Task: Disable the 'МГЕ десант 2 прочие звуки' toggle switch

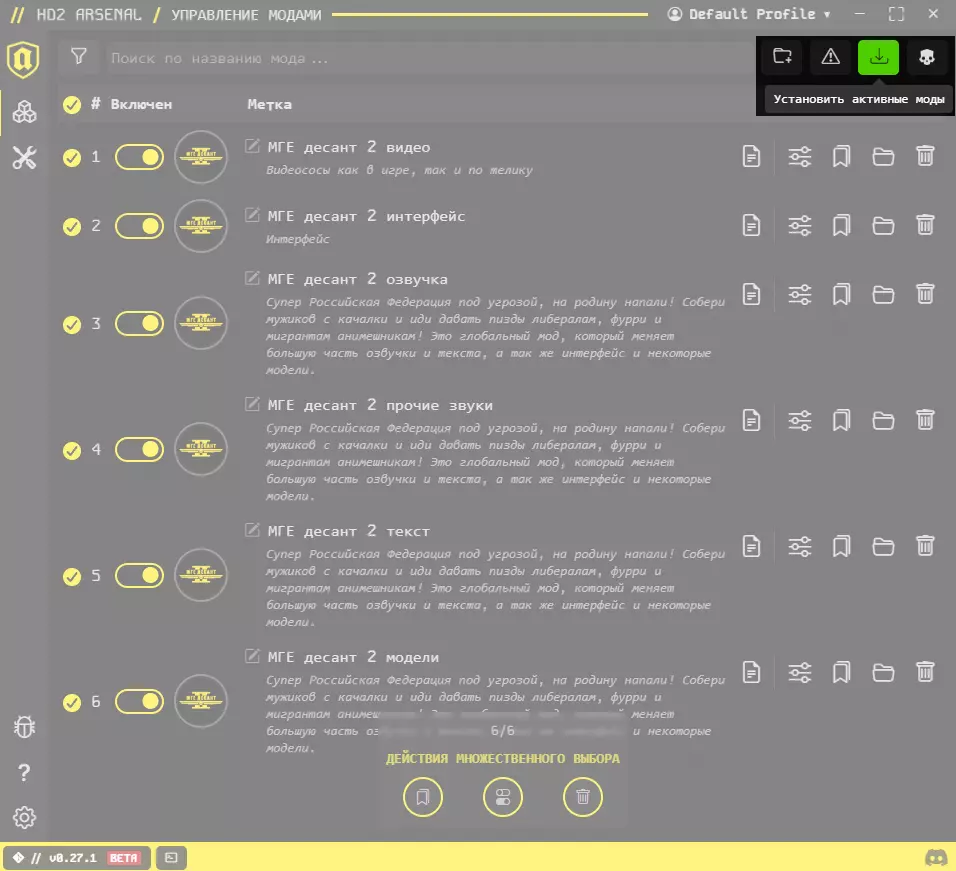Action: (x=140, y=450)
